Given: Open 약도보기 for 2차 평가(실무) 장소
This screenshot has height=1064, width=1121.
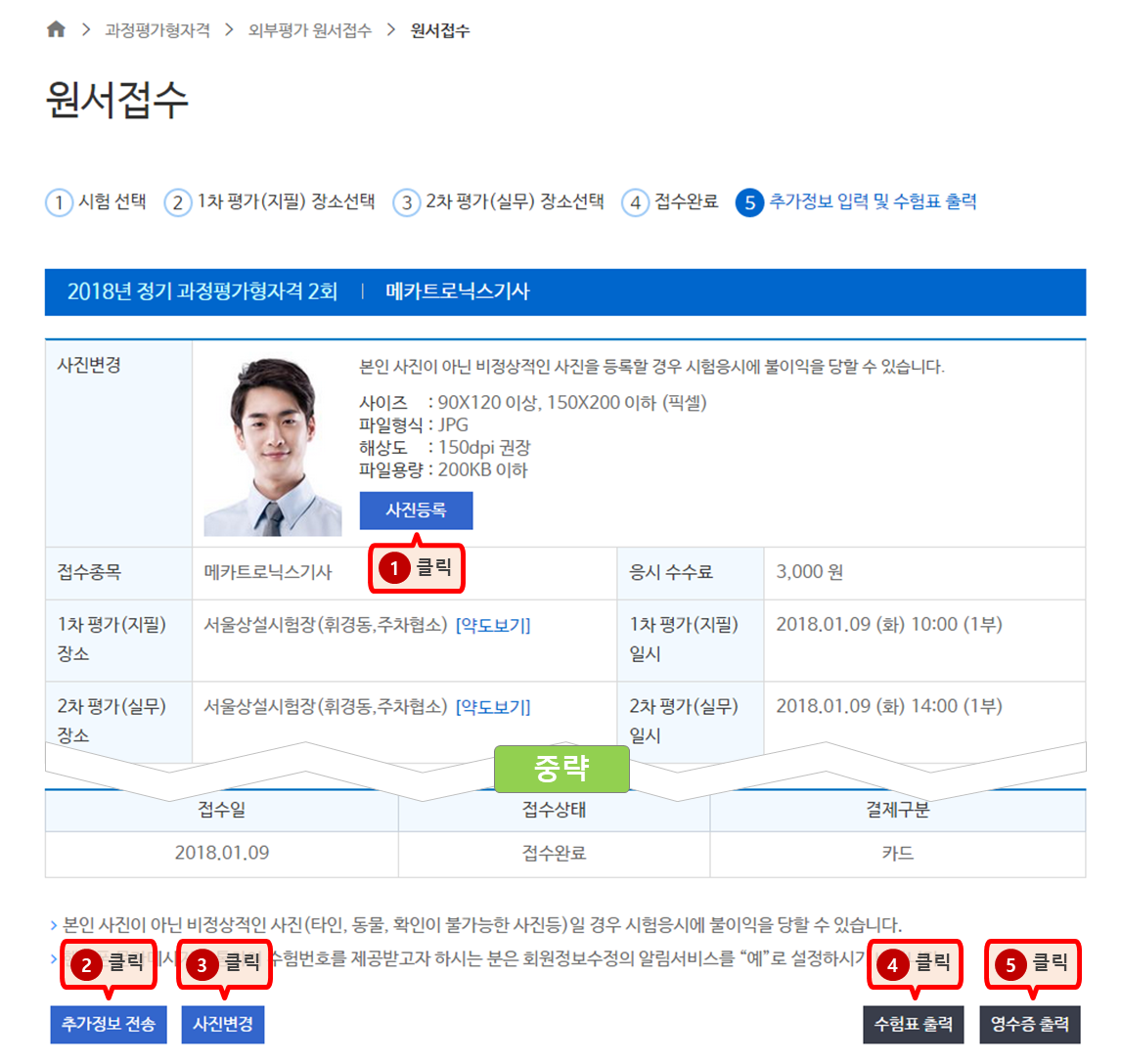Looking at the screenshot, I should 493,707.
